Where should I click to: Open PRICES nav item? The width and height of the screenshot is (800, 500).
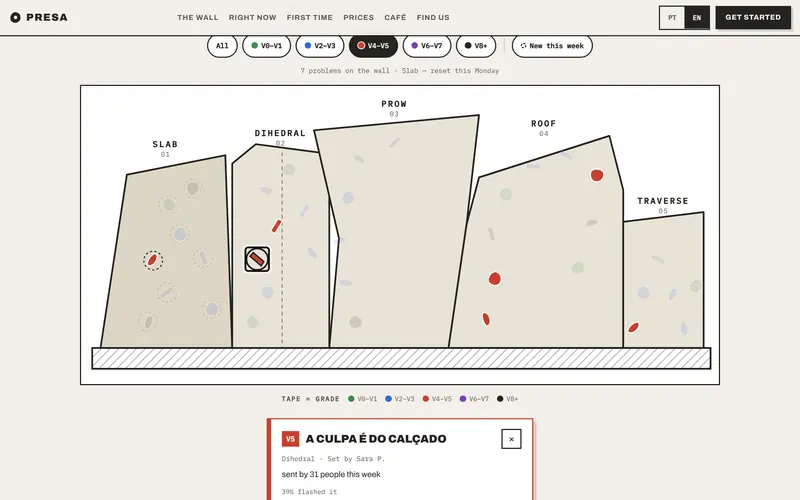(x=358, y=17)
